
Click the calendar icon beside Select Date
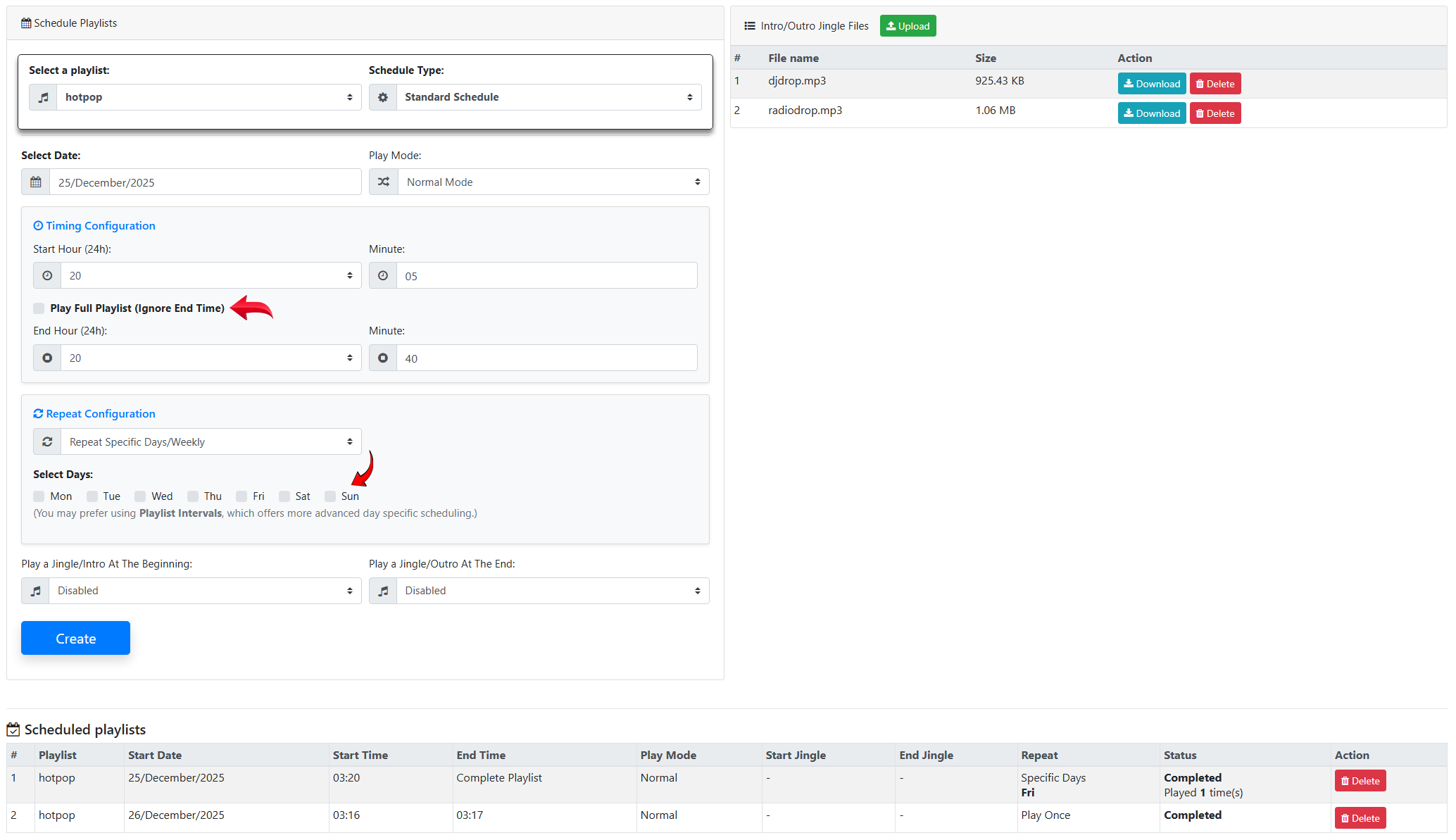pos(36,182)
